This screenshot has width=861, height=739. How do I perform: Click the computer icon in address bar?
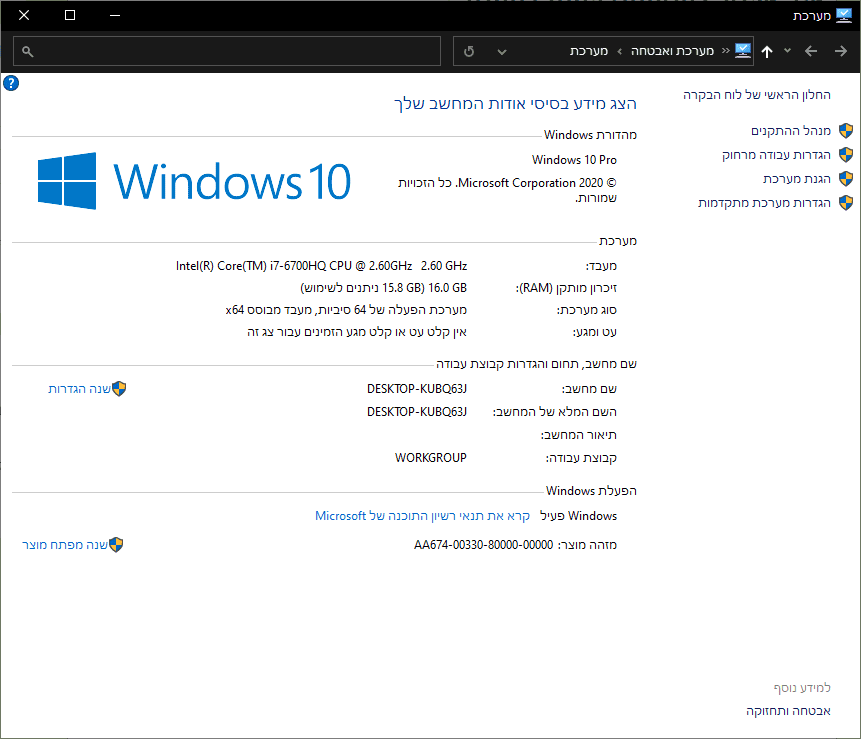point(743,51)
